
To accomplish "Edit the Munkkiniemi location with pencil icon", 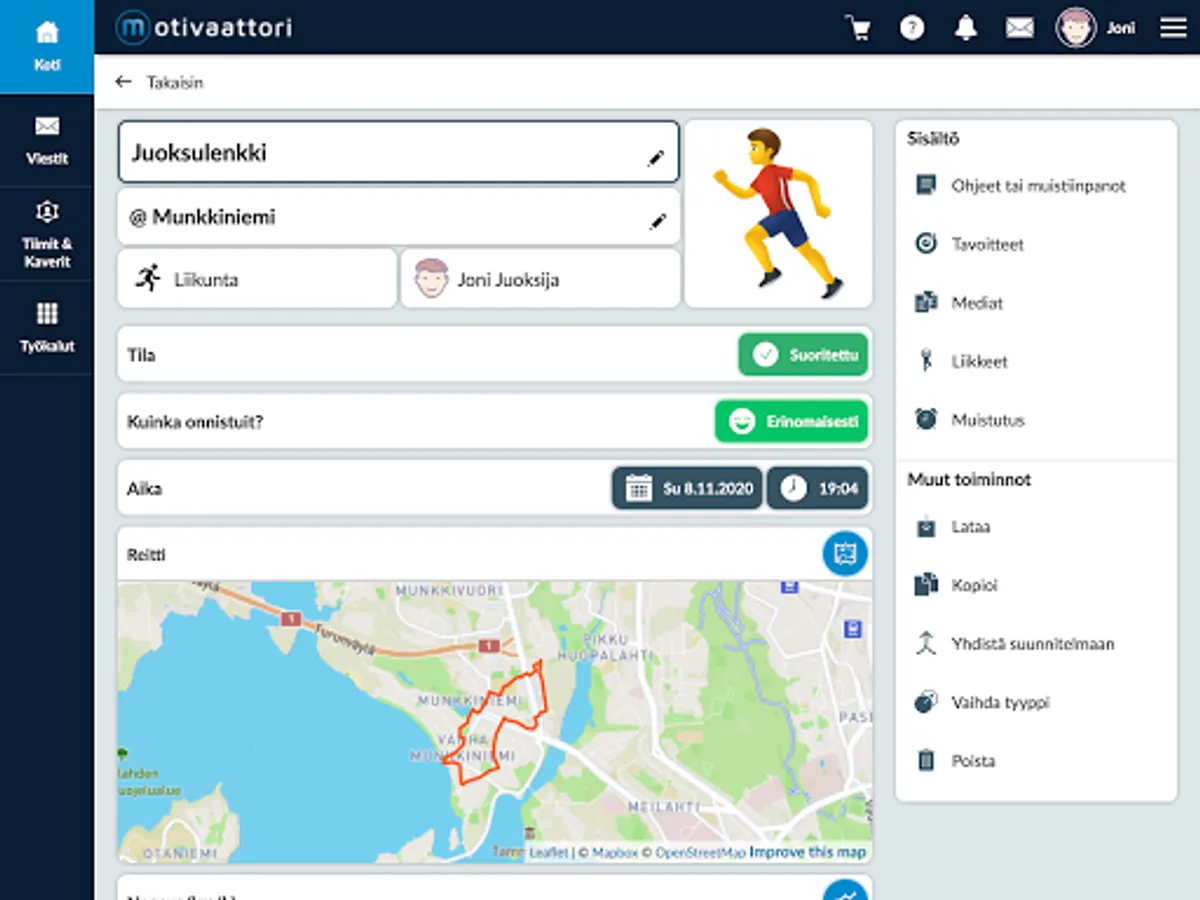I will (657, 221).
